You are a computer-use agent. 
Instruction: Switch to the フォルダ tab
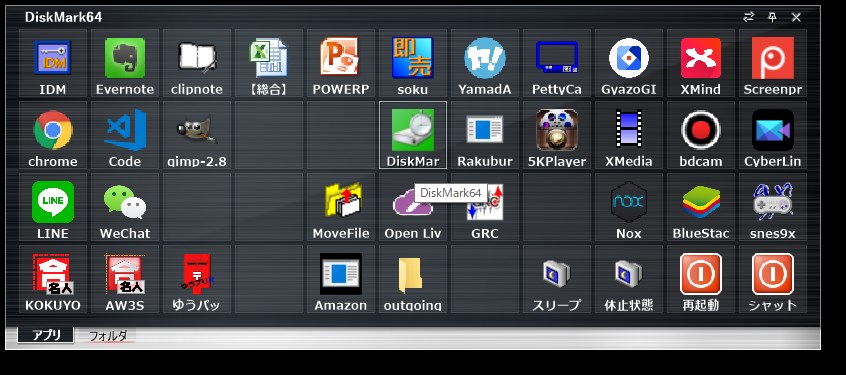click(x=107, y=336)
